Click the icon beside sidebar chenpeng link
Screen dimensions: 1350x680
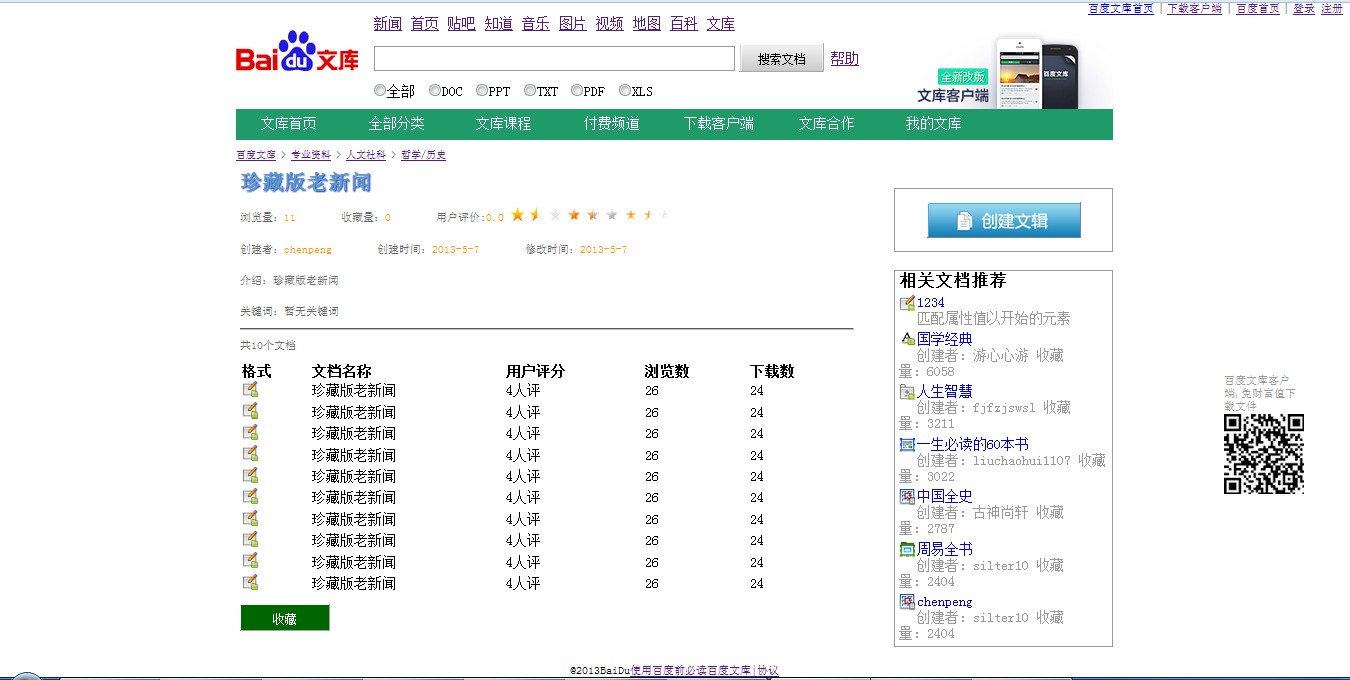click(907, 602)
